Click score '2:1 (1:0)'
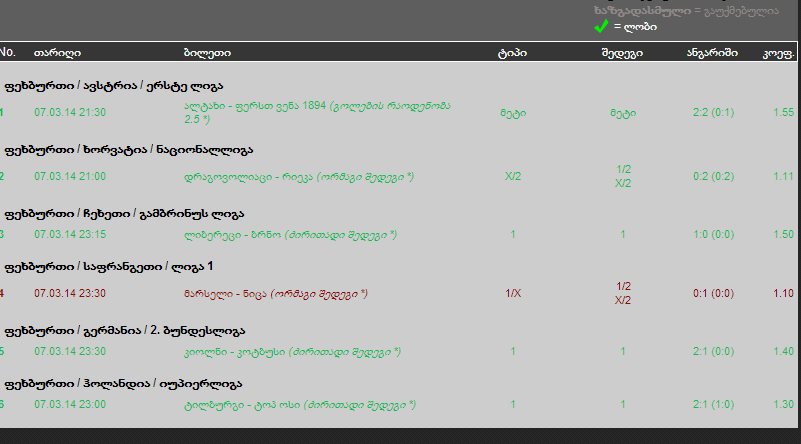 click(713, 405)
